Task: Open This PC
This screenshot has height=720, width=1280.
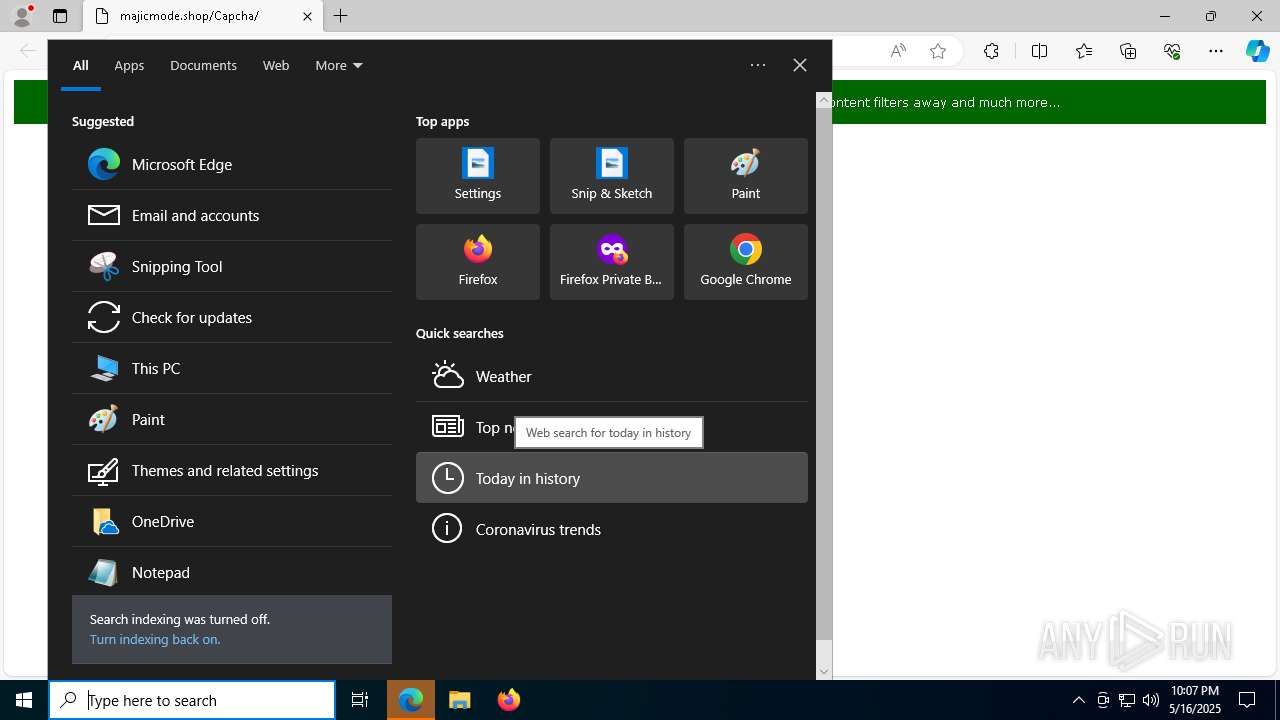Action: (x=232, y=368)
